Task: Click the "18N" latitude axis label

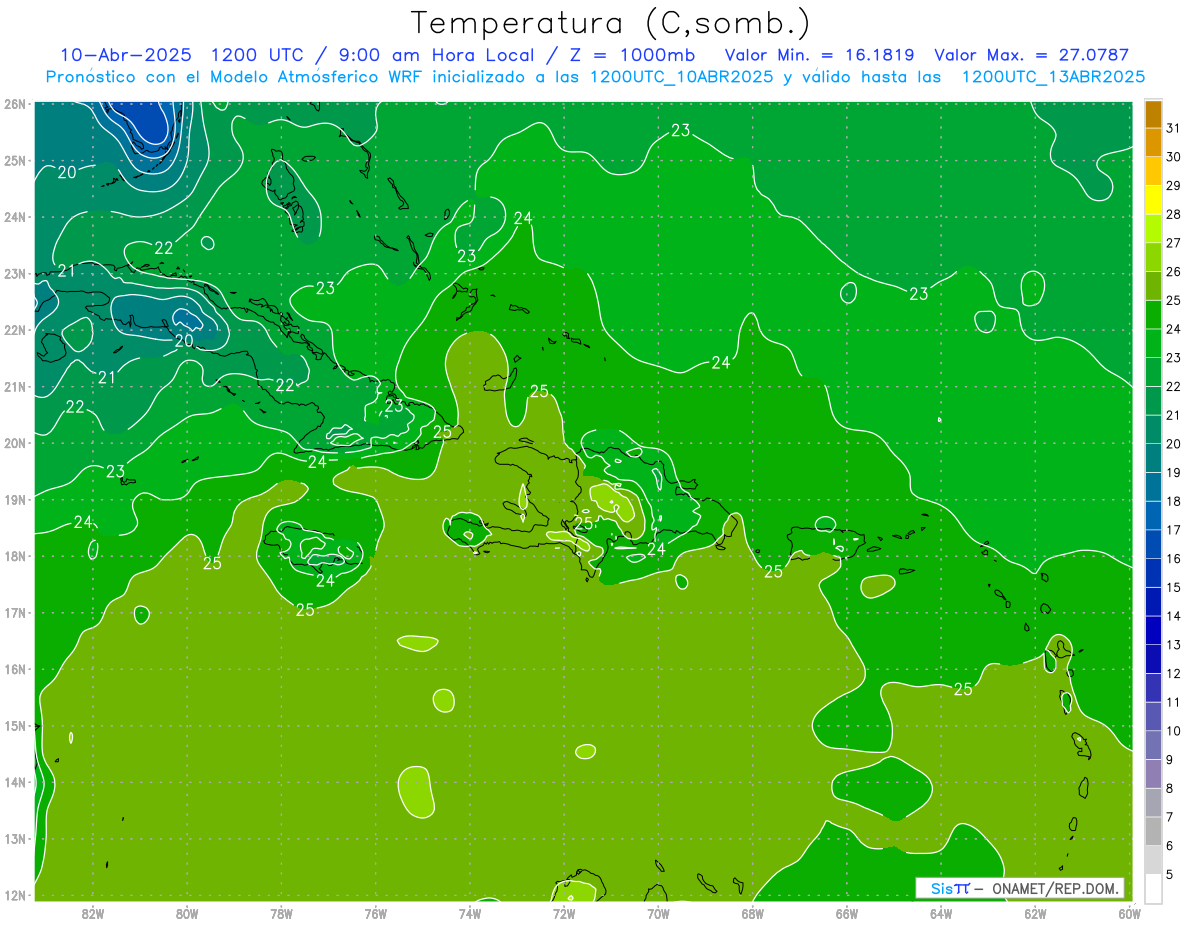Action: pos(15,556)
